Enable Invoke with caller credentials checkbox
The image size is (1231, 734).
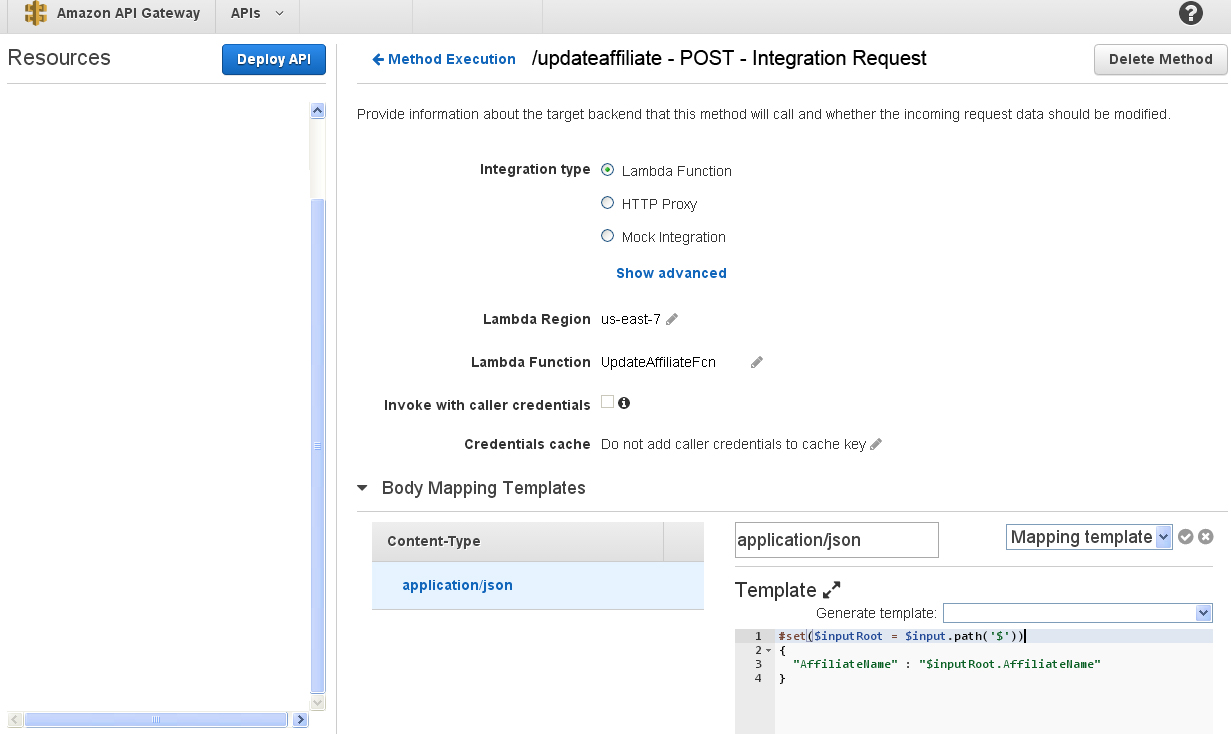click(x=607, y=402)
